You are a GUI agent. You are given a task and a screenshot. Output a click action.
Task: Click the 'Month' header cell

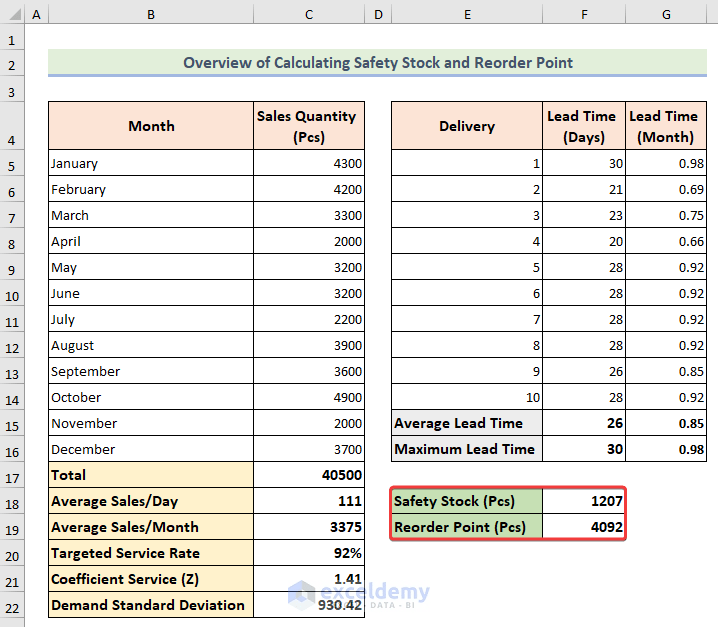click(x=151, y=126)
